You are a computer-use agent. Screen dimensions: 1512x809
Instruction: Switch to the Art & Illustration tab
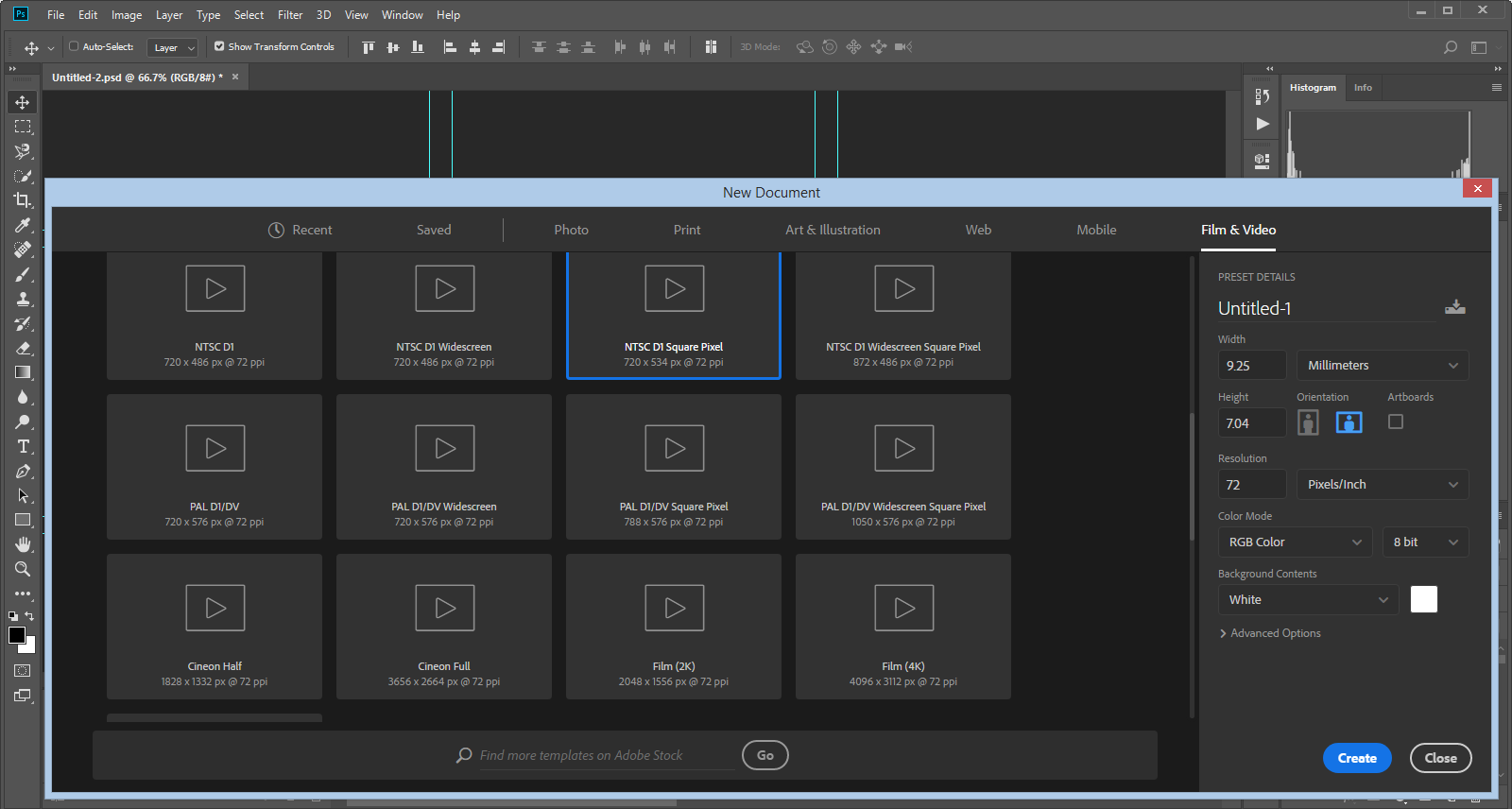coord(833,230)
